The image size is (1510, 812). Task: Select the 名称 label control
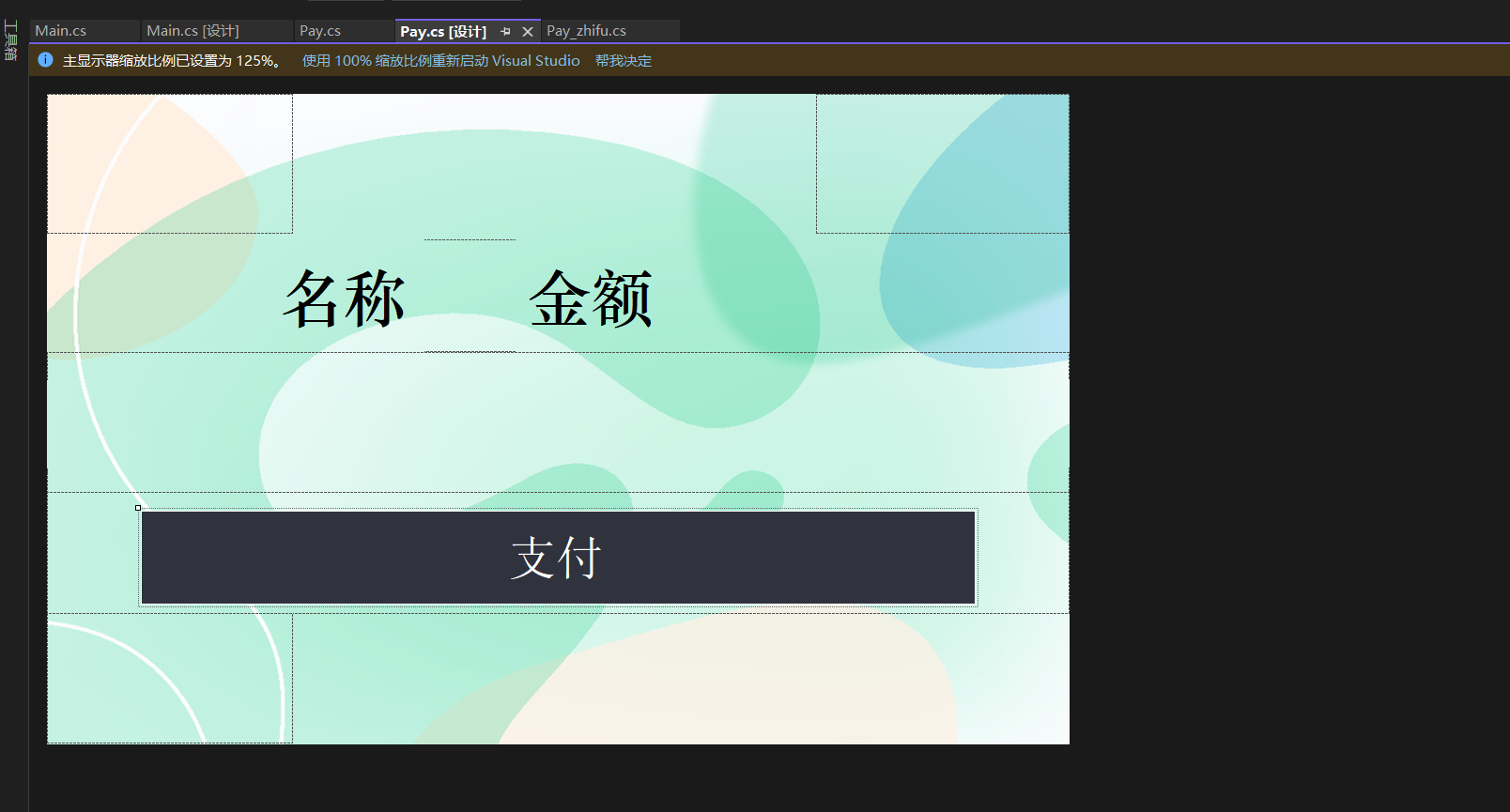[345, 299]
